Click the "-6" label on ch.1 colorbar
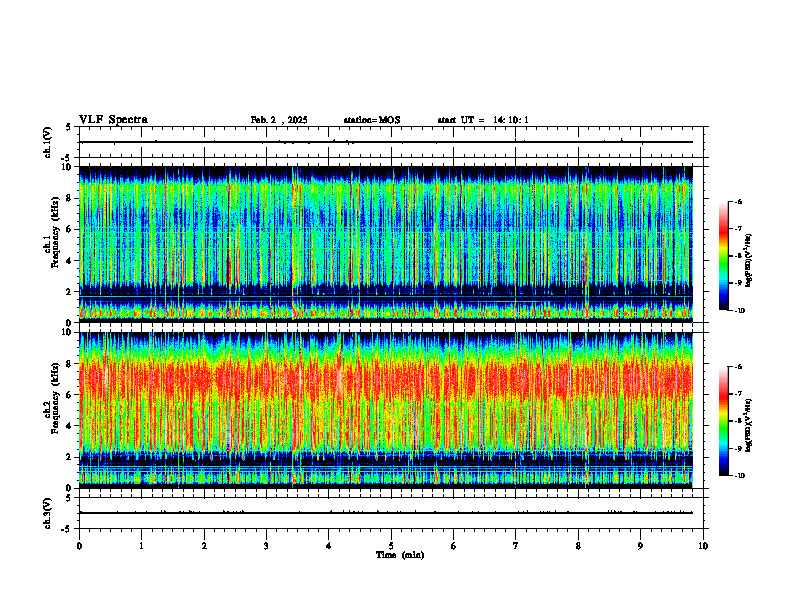The height and width of the screenshot is (612, 792). [738, 201]
